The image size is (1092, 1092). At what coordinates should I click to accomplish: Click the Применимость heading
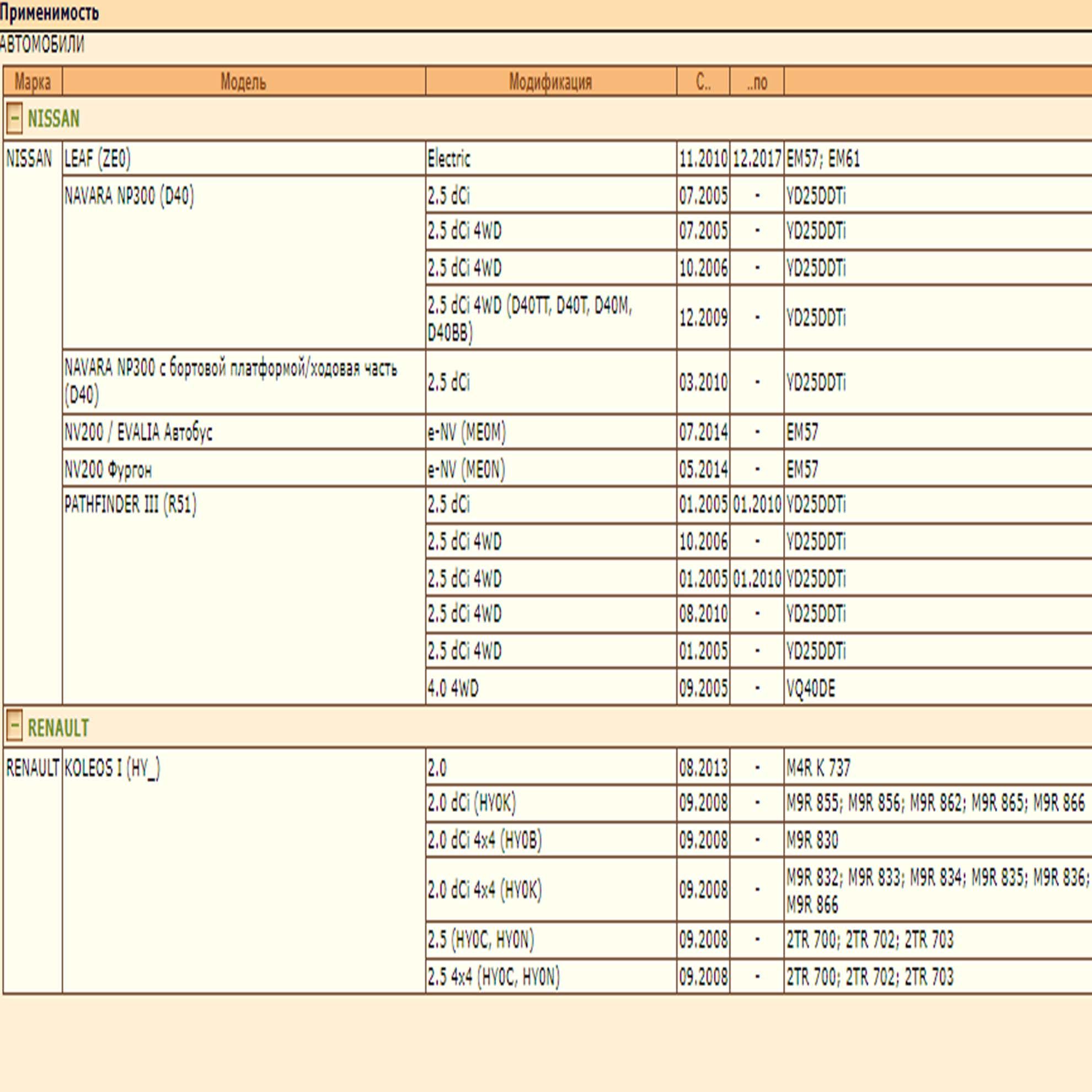tap(49, 13)
